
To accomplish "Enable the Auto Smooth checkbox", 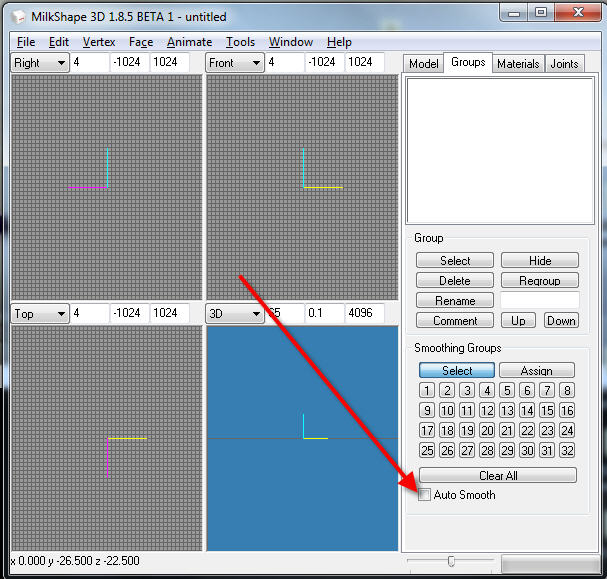I will 427,495.
